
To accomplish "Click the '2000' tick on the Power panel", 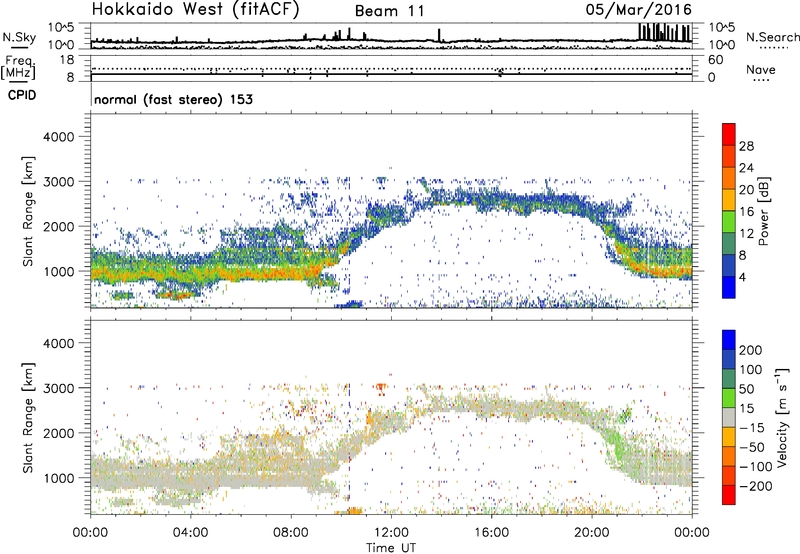I will (59, 226).
